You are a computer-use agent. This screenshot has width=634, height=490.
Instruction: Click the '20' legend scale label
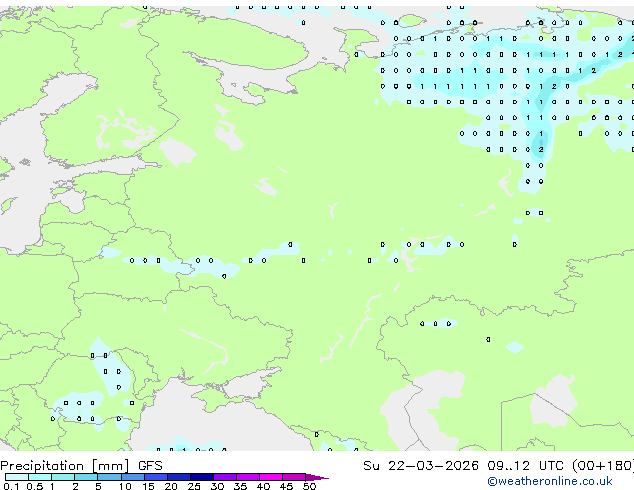pos(171,486)
